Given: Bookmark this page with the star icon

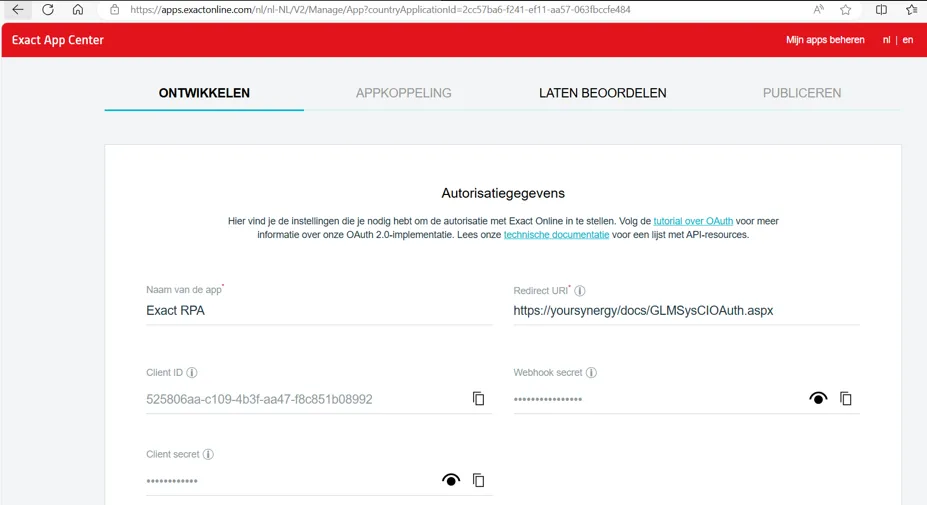Looking at the screenshot, I should 845,9.
